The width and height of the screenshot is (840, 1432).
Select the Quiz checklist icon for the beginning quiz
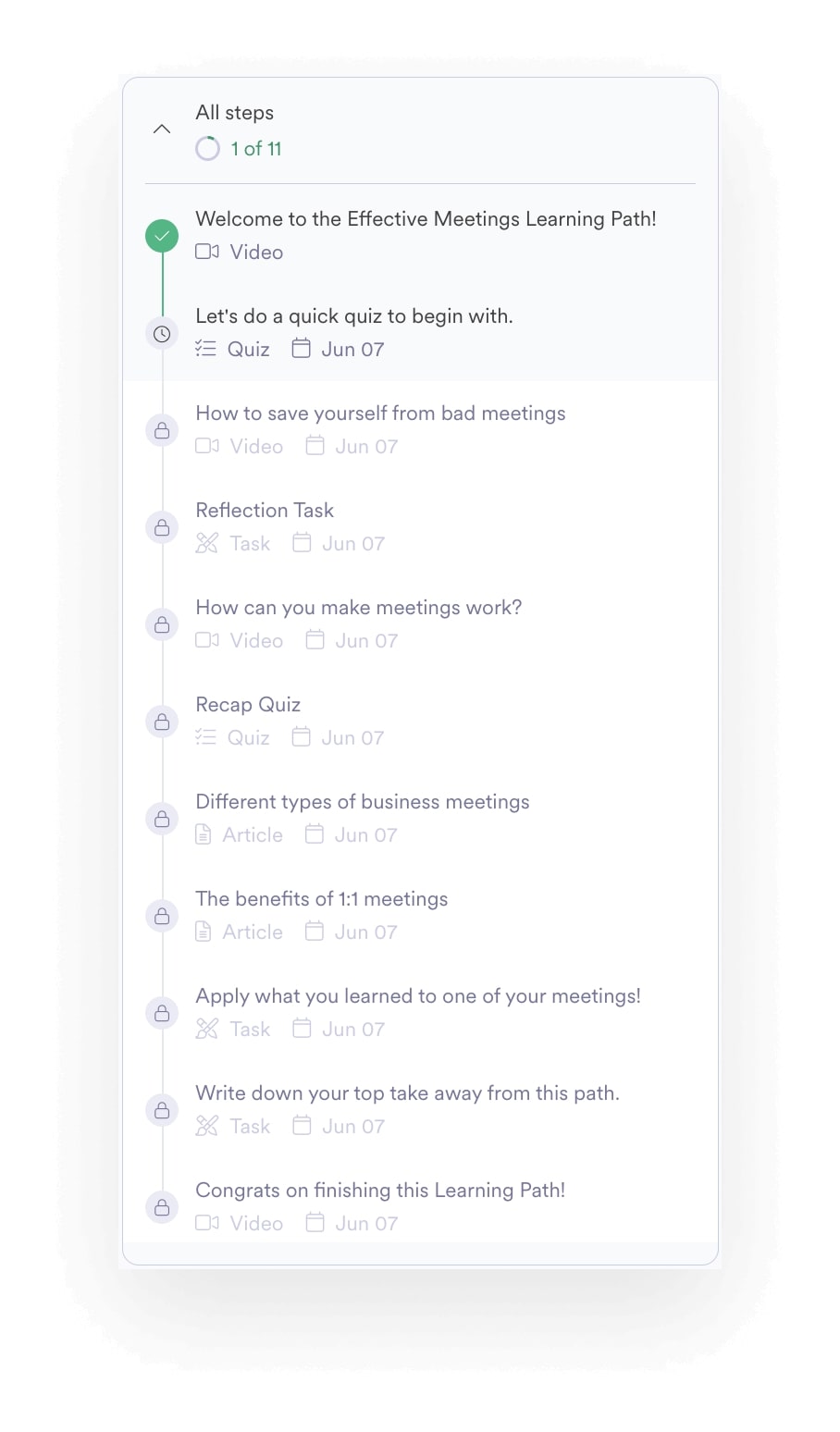[205, 349]
